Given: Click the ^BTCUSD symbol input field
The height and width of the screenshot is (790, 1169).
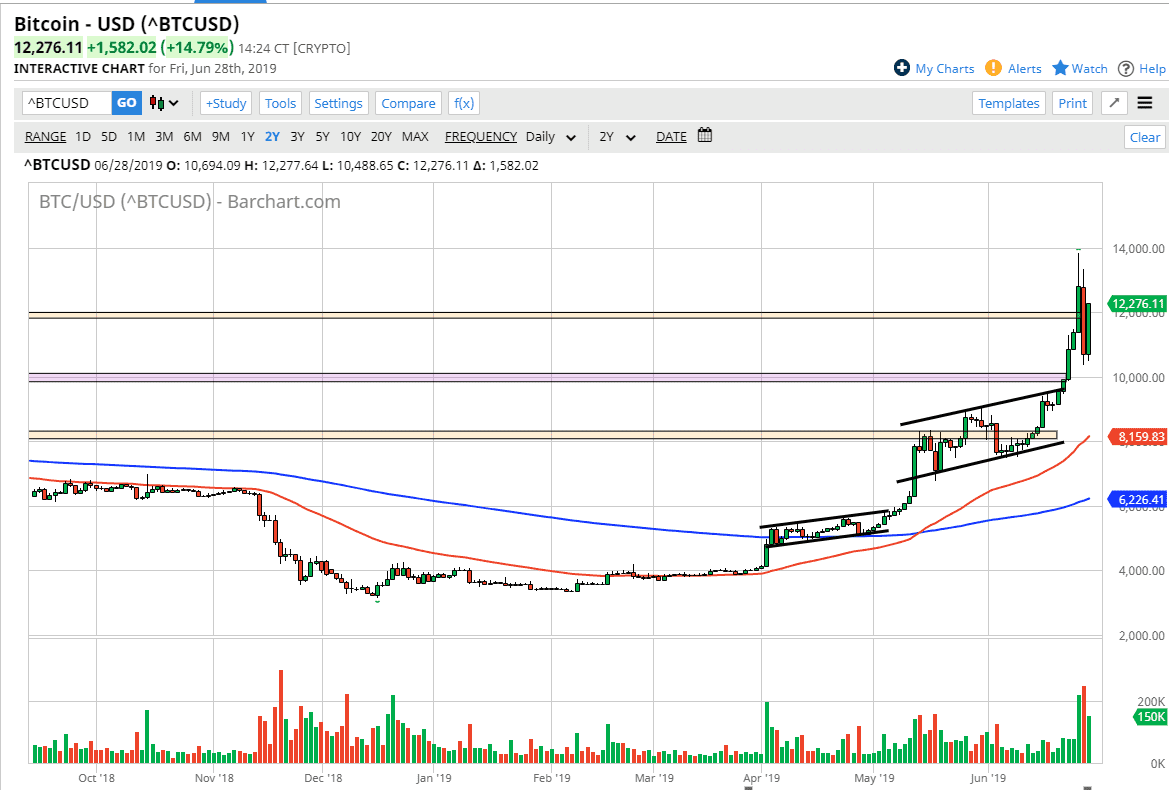Looking at the screenshot, I should point(66,103).
